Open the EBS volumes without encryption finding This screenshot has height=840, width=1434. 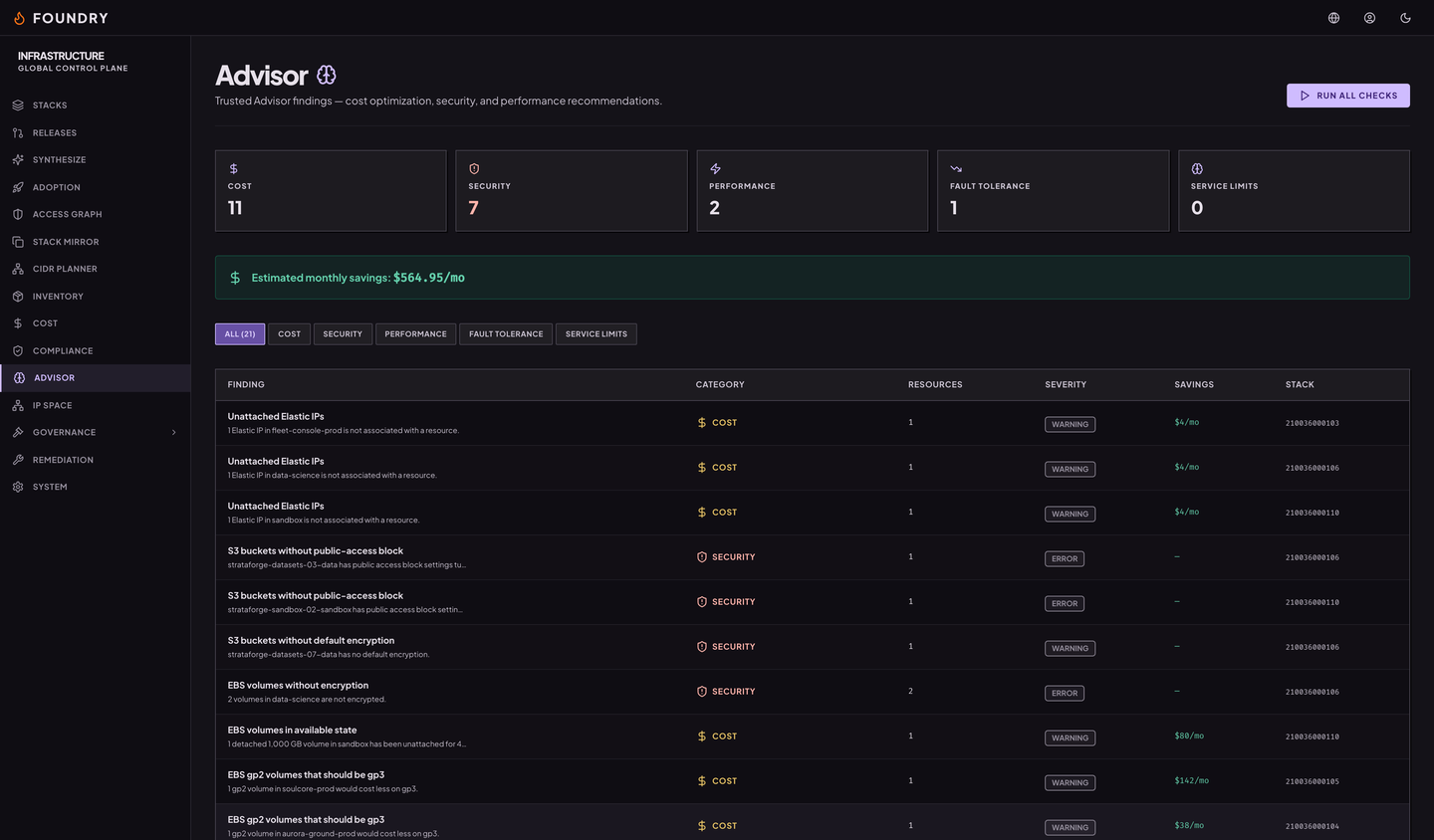click(812, 692)
